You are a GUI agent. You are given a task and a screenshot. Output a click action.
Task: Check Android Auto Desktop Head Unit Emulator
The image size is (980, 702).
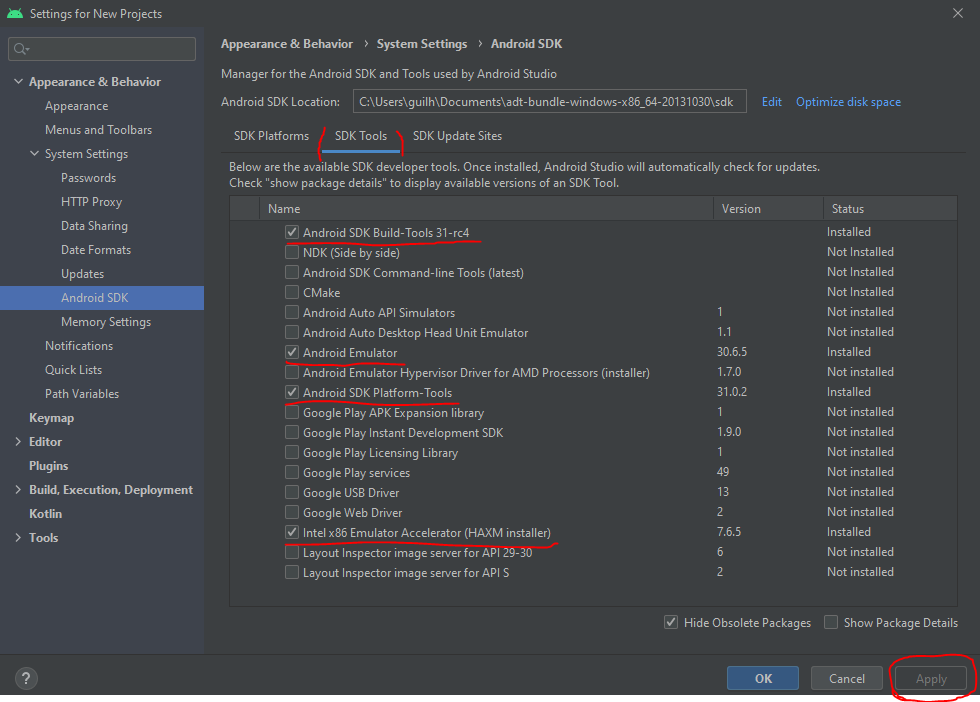point(292,333)
